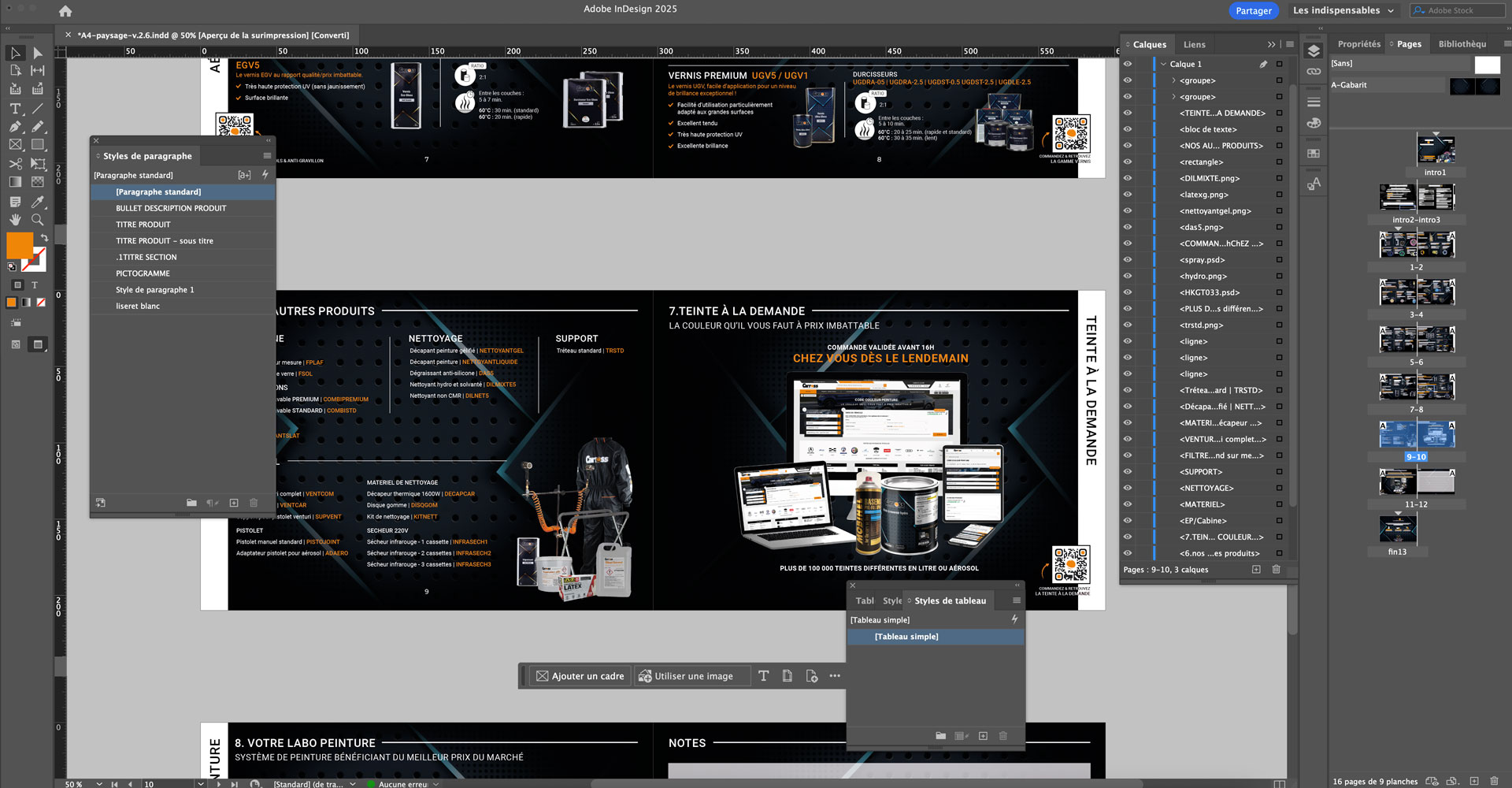Open the Character Styles panel from the dock
This screenshot has height=788, width=1512.
pyautogui.click(x=1314, y=184)
